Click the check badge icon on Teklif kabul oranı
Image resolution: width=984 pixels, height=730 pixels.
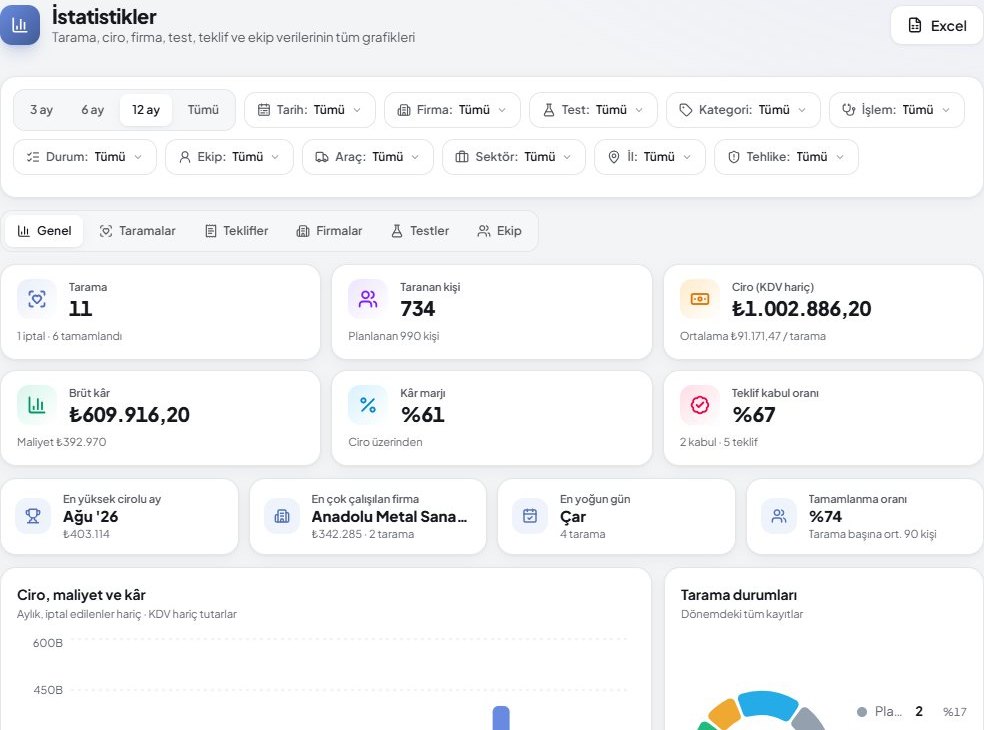700,405
